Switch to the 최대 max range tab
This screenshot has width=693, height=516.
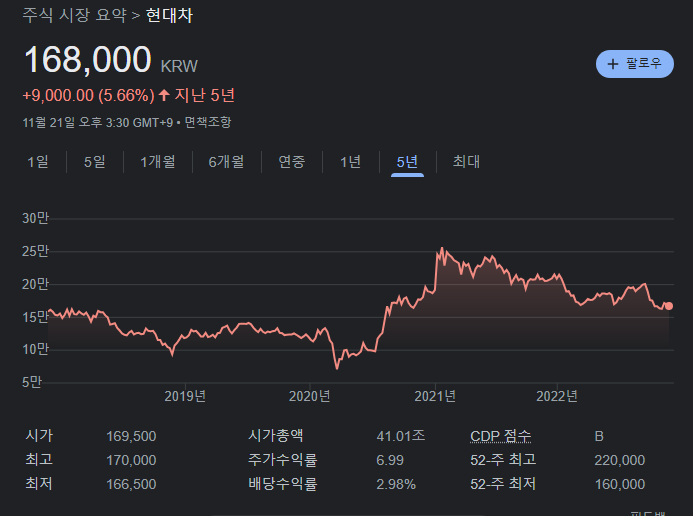click(x=466, y=162)
